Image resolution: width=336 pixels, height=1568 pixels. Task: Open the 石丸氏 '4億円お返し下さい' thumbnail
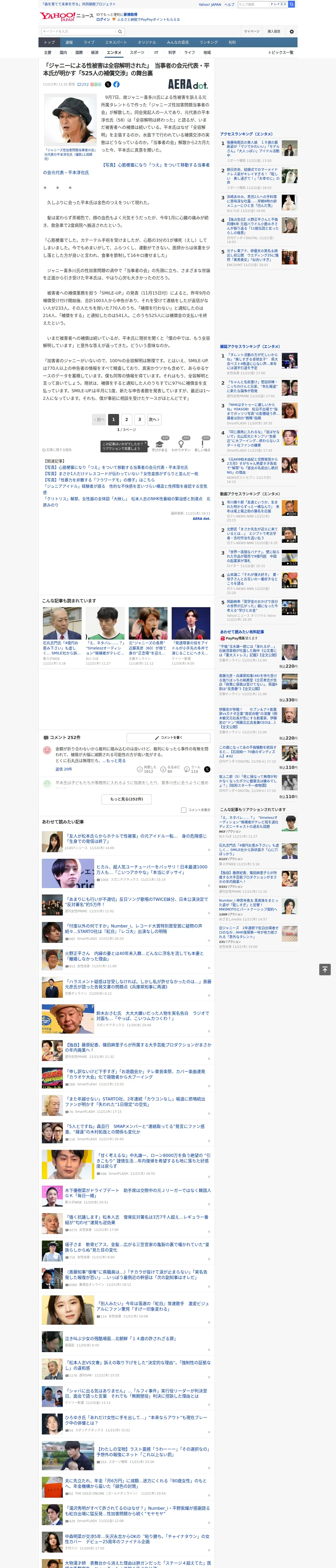(x=62, y=623)
